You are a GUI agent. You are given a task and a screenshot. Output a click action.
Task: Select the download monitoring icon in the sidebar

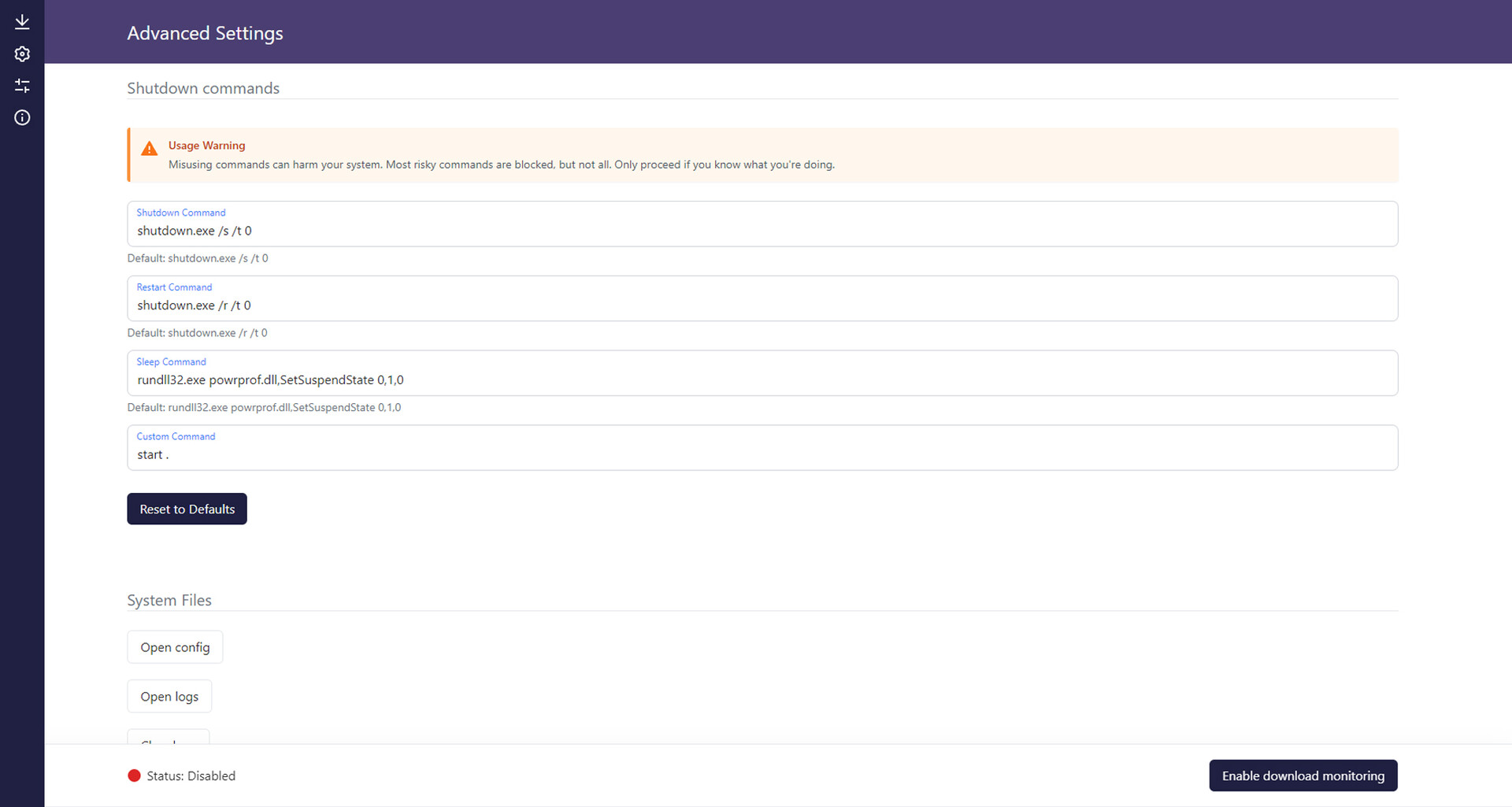click(21, 21)
